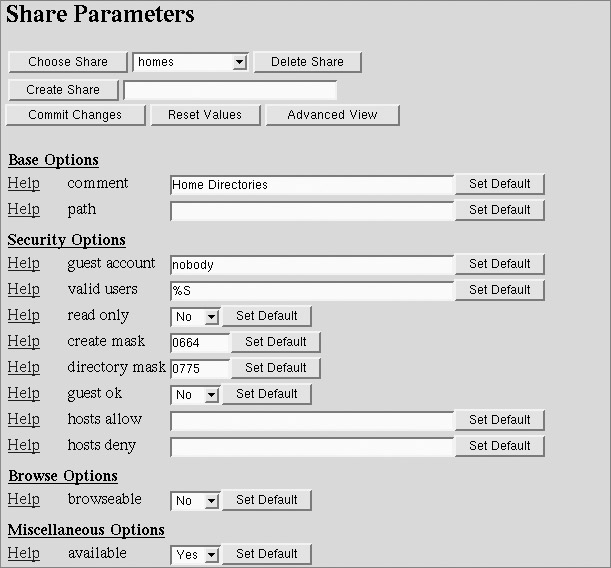Click the Reset Values button

[205, 115]
